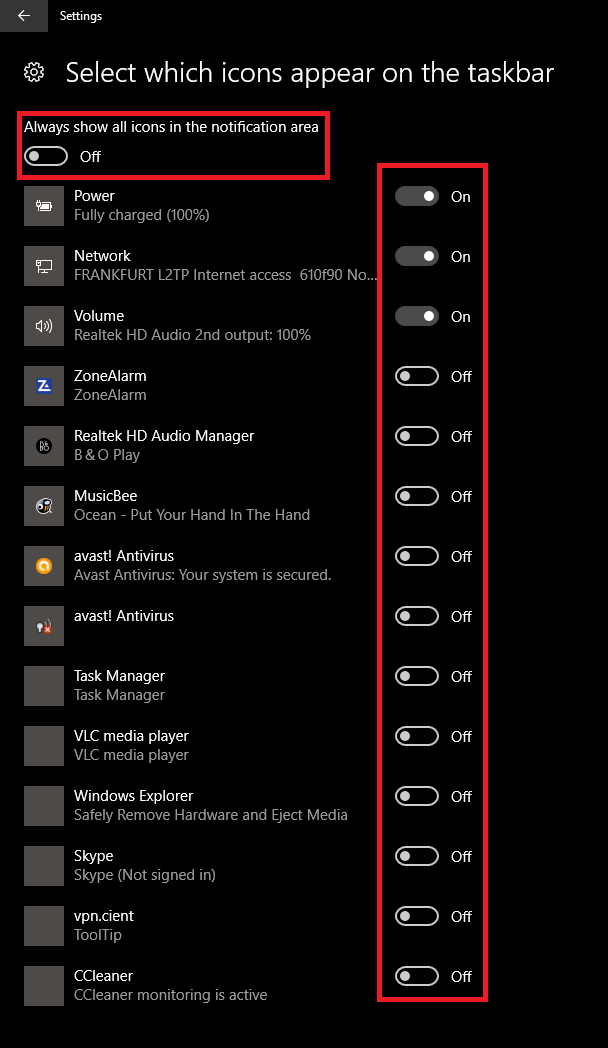Click the Power battery icon tile
This screenshot has width=608, height=1048.
[44, 206]
